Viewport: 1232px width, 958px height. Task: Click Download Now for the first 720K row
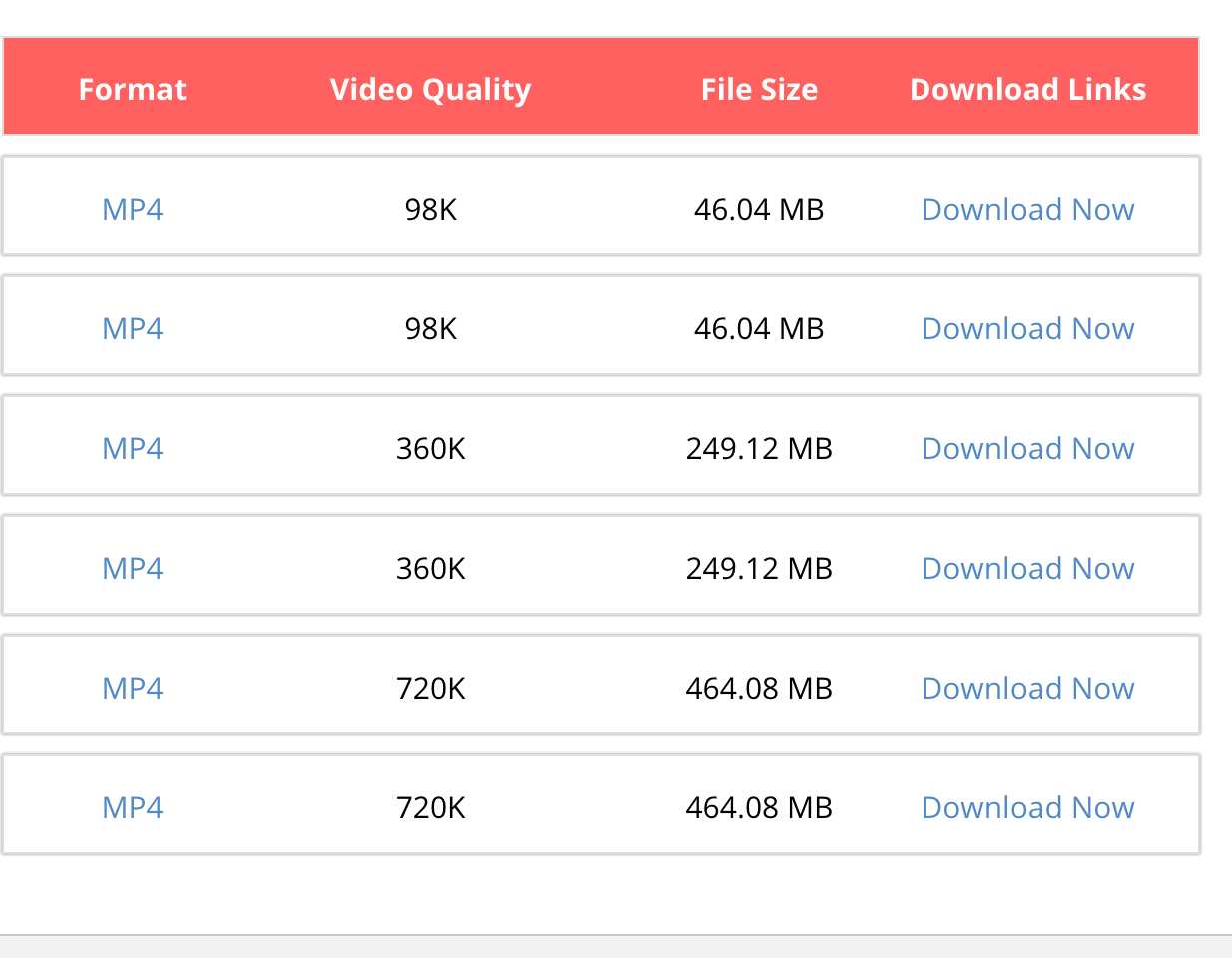1027,689
